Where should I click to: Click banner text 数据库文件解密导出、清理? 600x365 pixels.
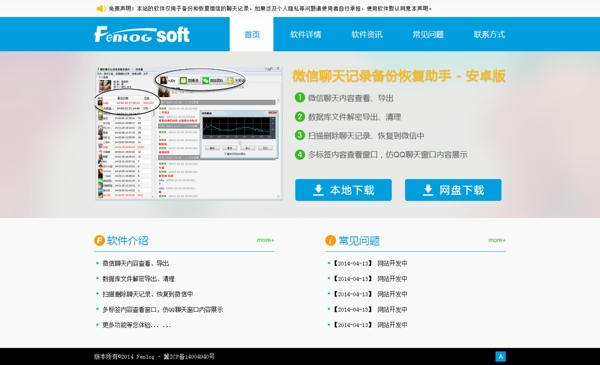tap(354, 117)
